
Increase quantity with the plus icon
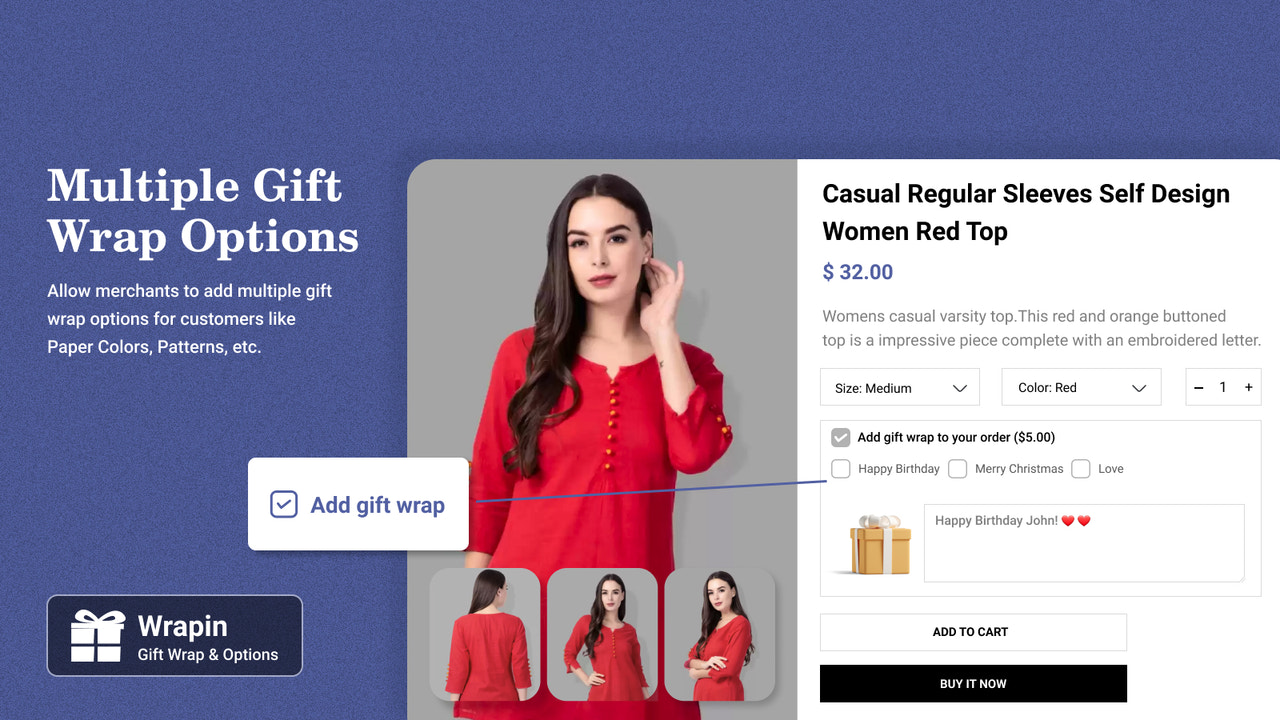pyautogui.click(x=1248, y=388)
